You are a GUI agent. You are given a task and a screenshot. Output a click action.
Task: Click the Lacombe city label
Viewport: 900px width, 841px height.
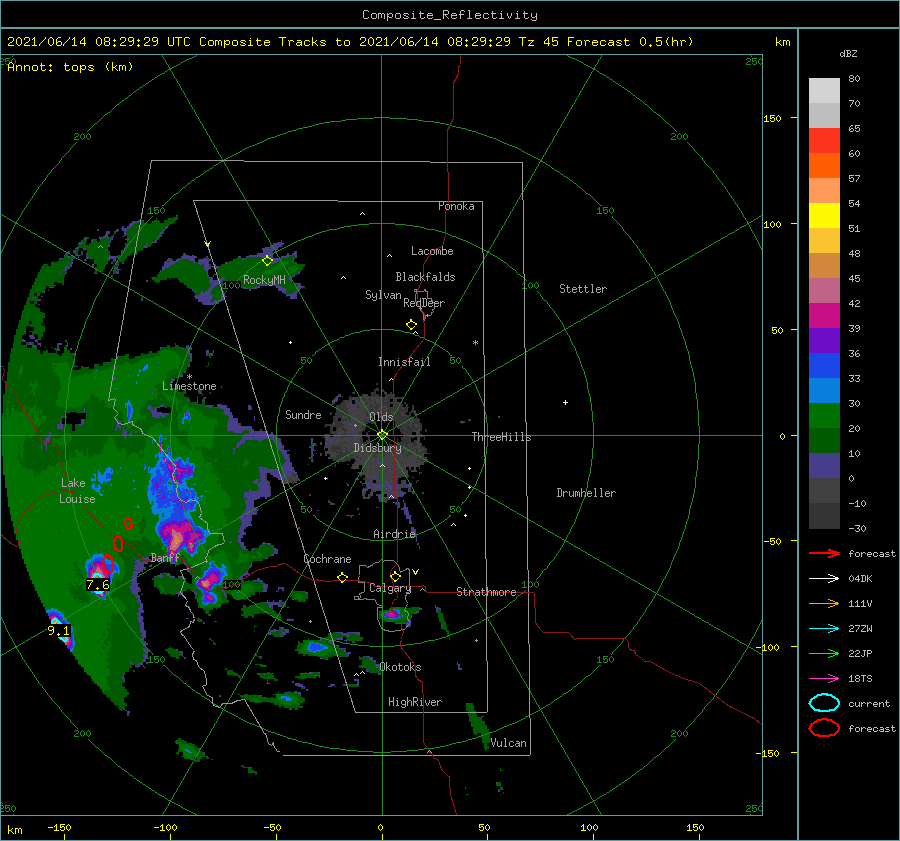[x=432, y=251]
